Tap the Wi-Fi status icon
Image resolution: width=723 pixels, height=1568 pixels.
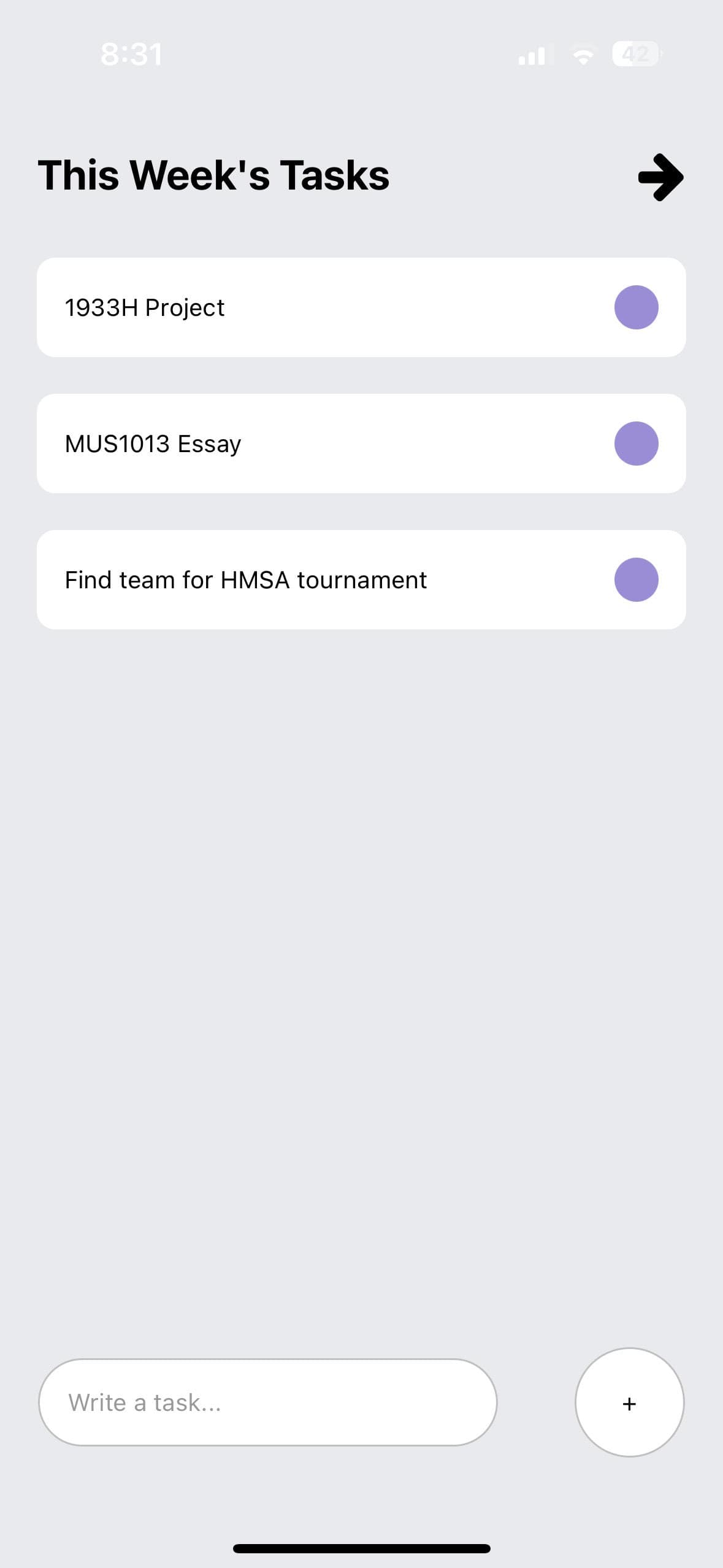(x=583, y=55)
